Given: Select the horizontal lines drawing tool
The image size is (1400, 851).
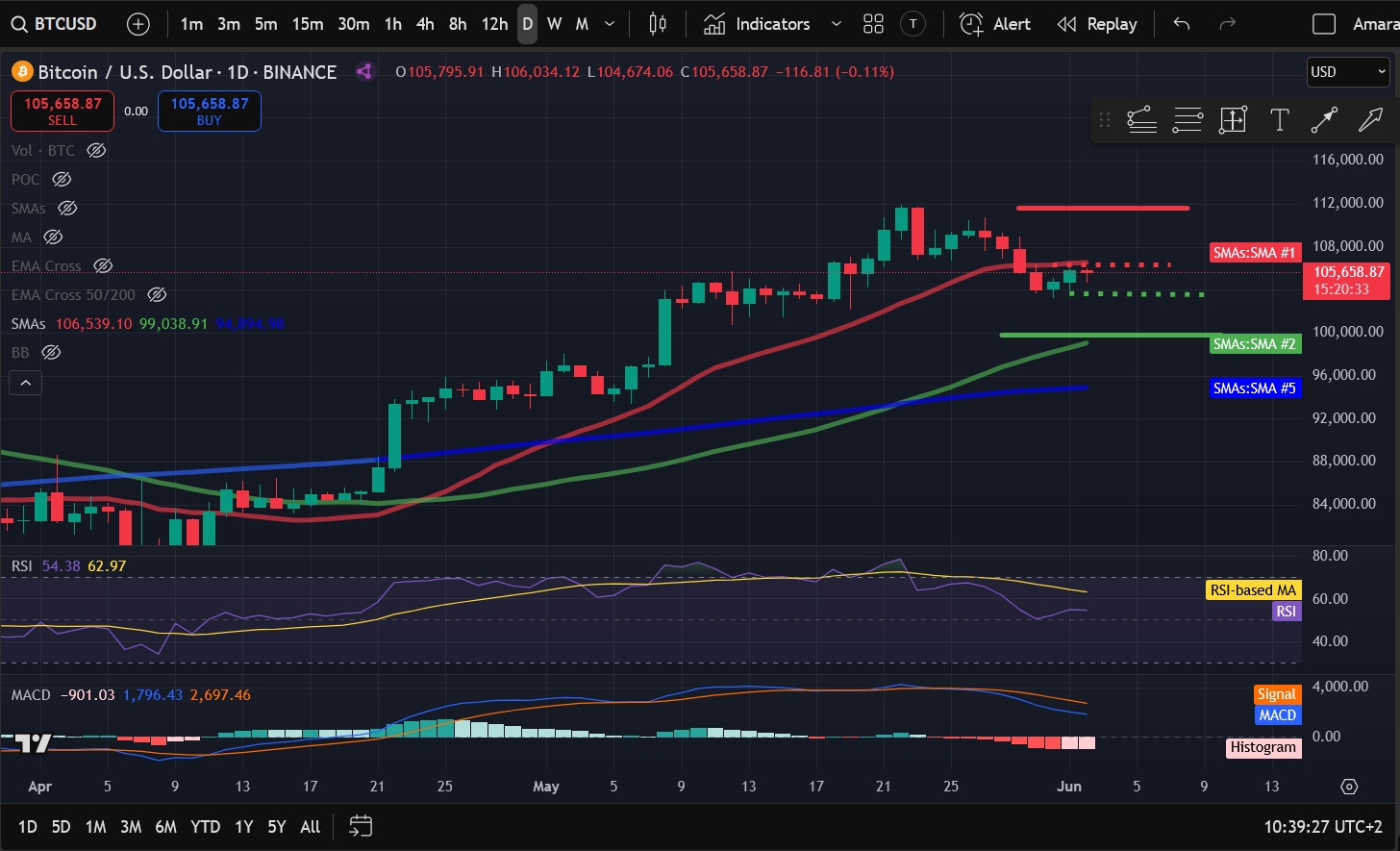Looking at the screenshot, I should (1187, 120).
